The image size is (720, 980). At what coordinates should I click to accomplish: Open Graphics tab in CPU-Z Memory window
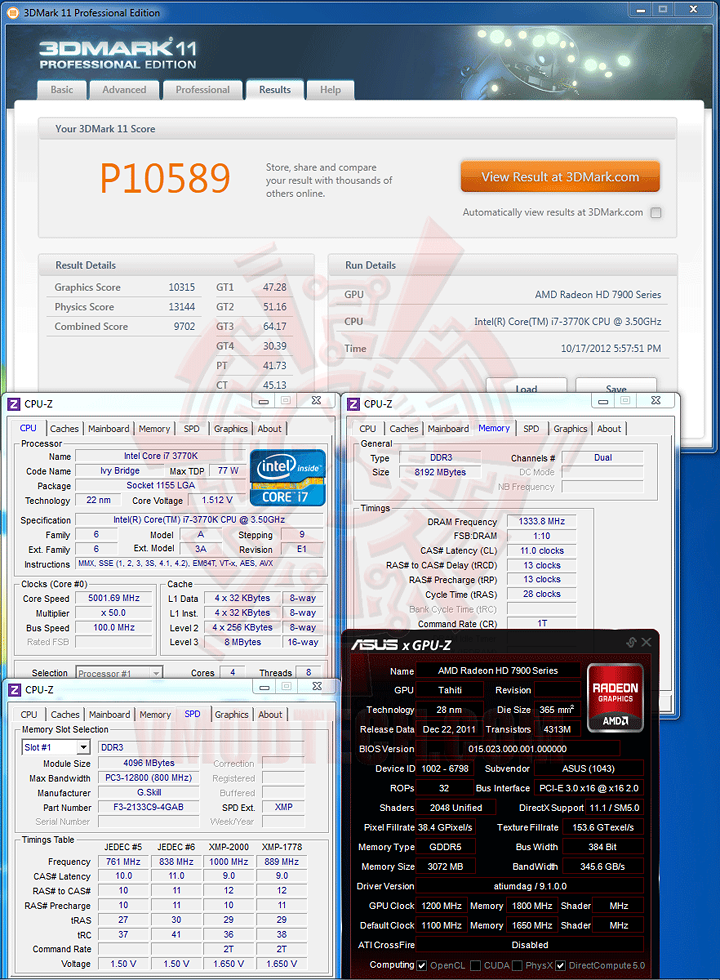click(570, 429)
